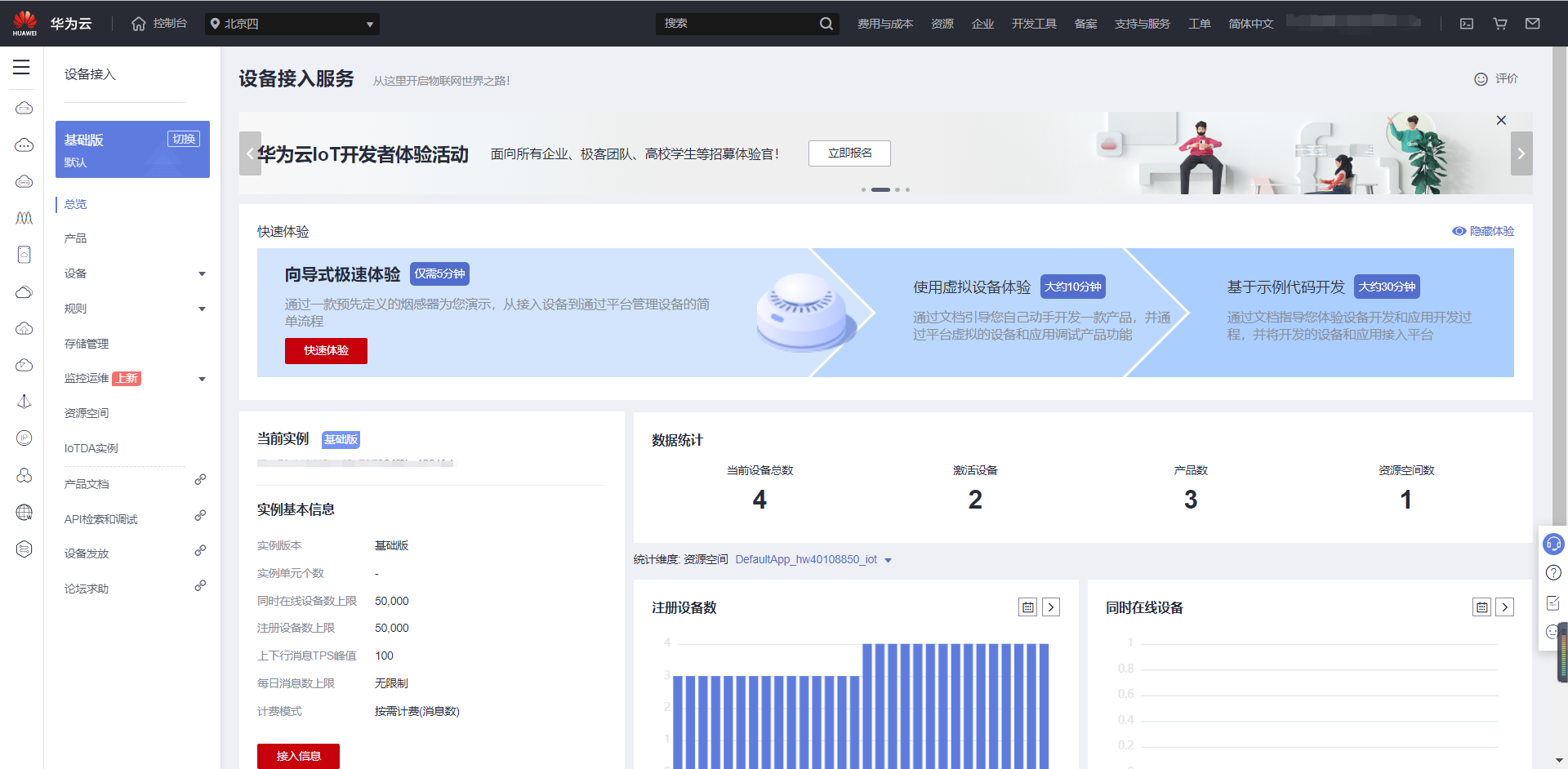
Task: Open the 备案 top menu
Action: [1085, 24]
